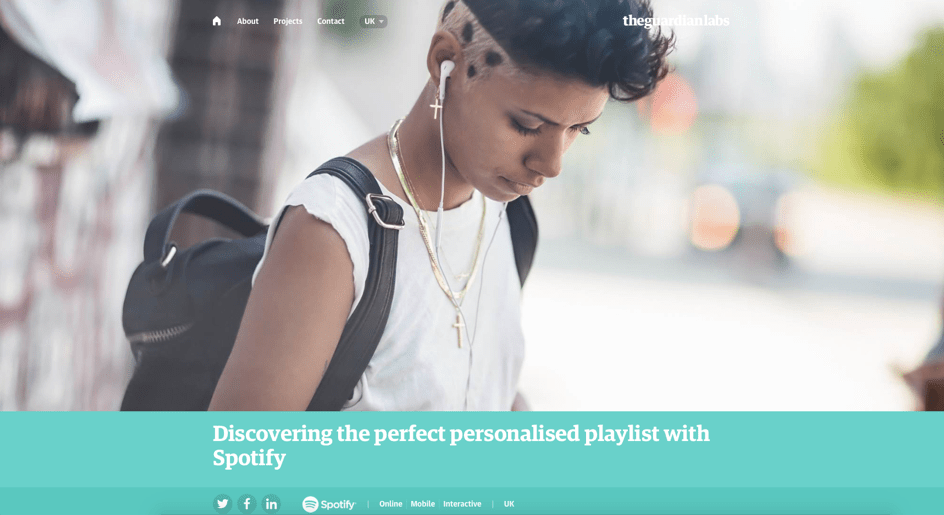Screen dimensions: 944x515
Task: Click the teal headline banner background
Action: click(472, 449)
